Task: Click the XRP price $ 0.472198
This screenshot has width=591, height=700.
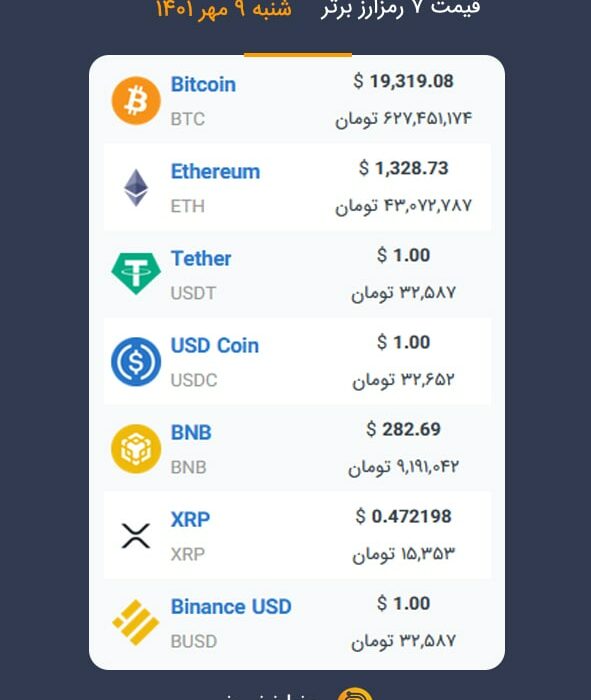Action: click(x=404, y=517)
